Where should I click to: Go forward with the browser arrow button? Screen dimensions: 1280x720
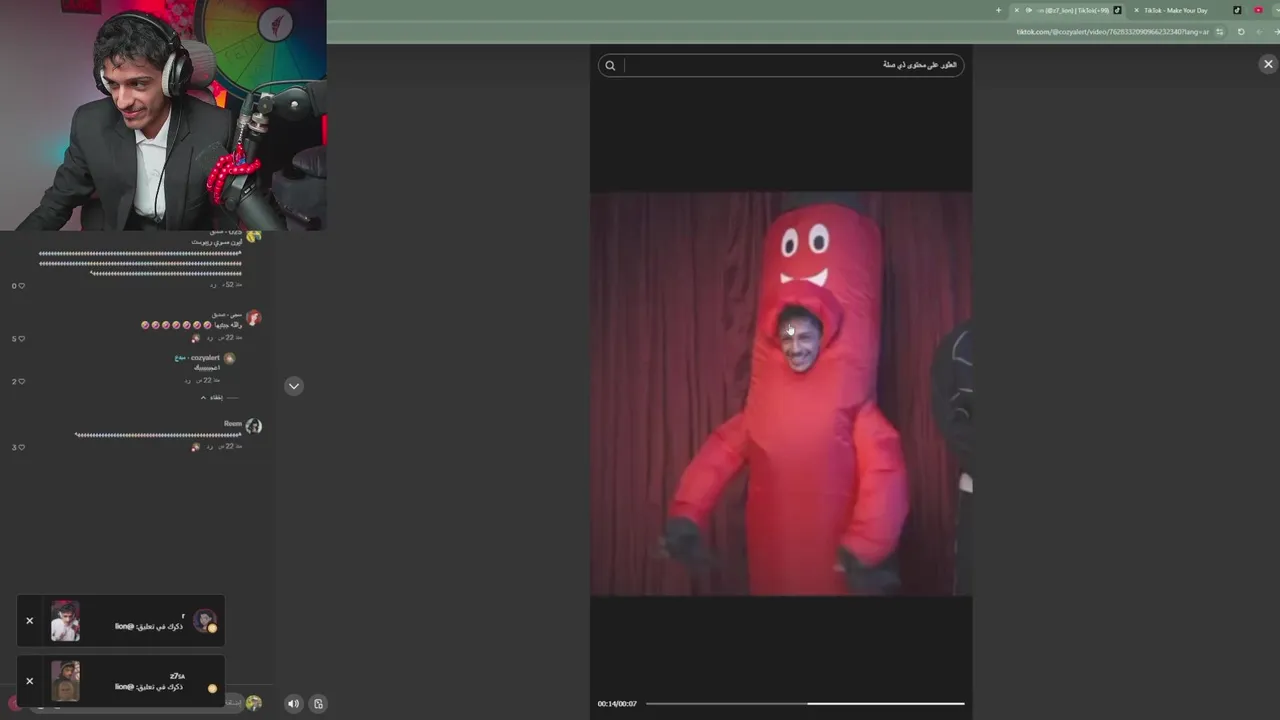tap(1276, 32)
